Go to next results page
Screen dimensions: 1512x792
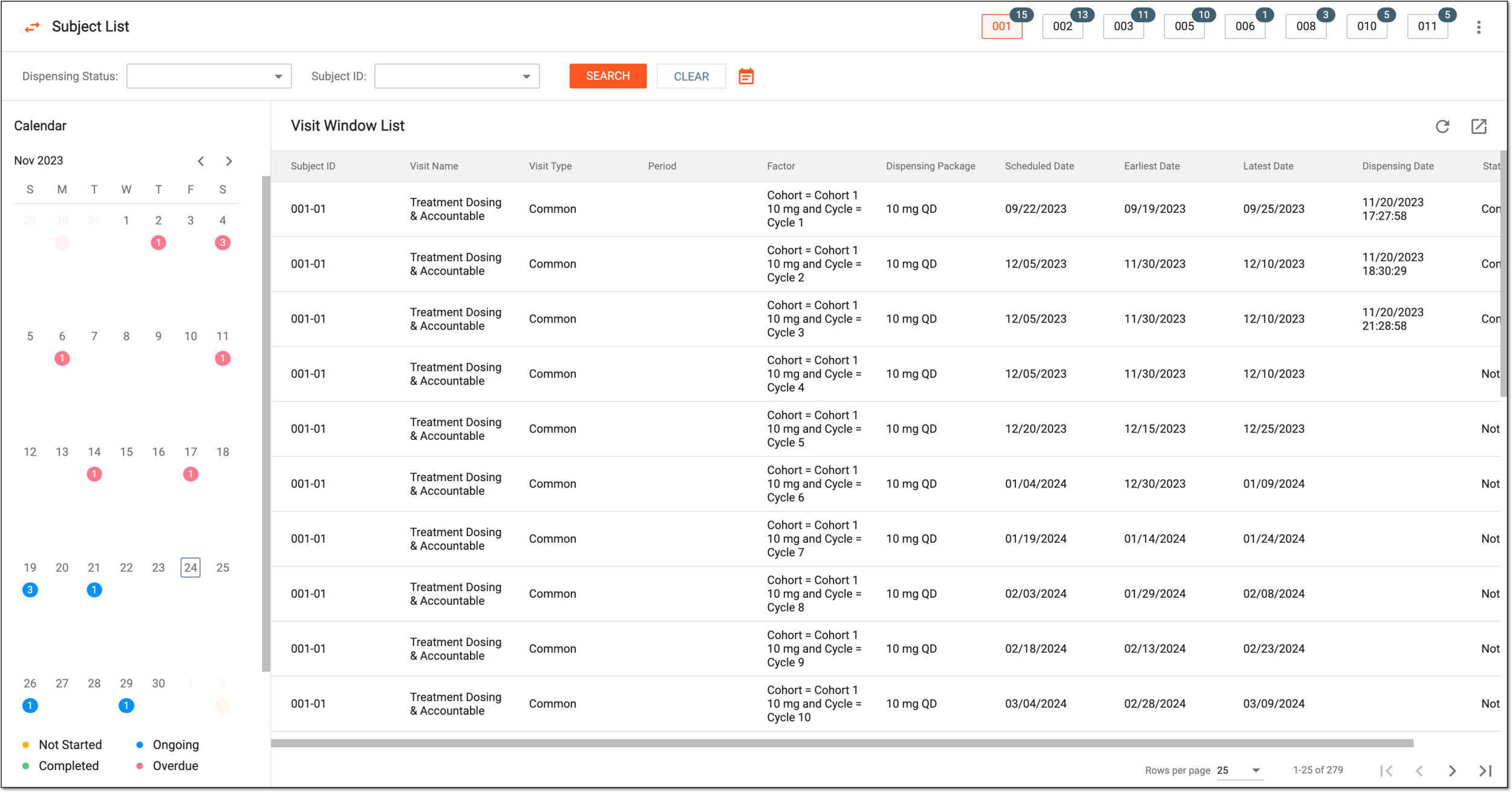(x=1452, y=770)
